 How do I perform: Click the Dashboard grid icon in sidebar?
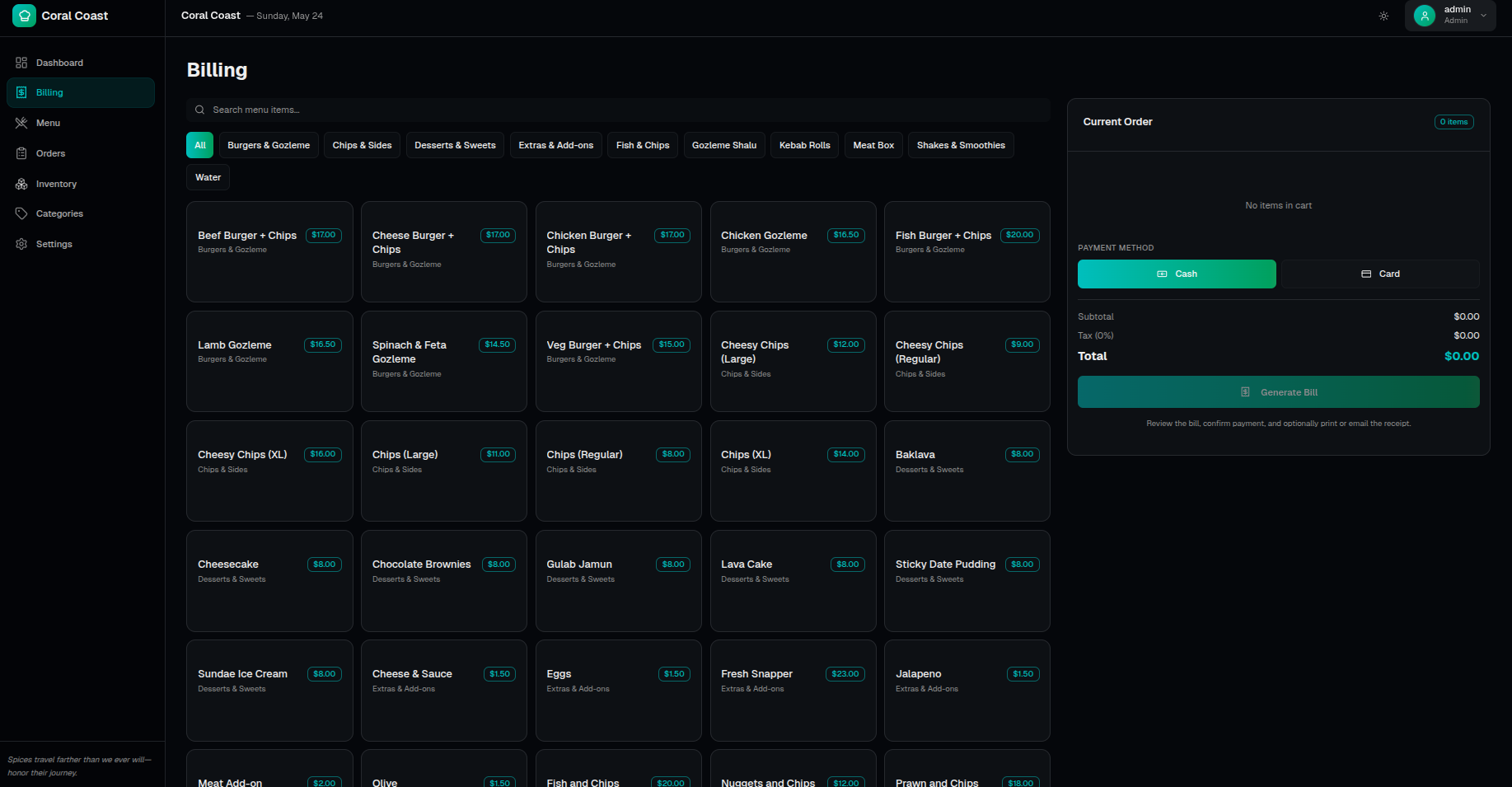click(21, 63)
